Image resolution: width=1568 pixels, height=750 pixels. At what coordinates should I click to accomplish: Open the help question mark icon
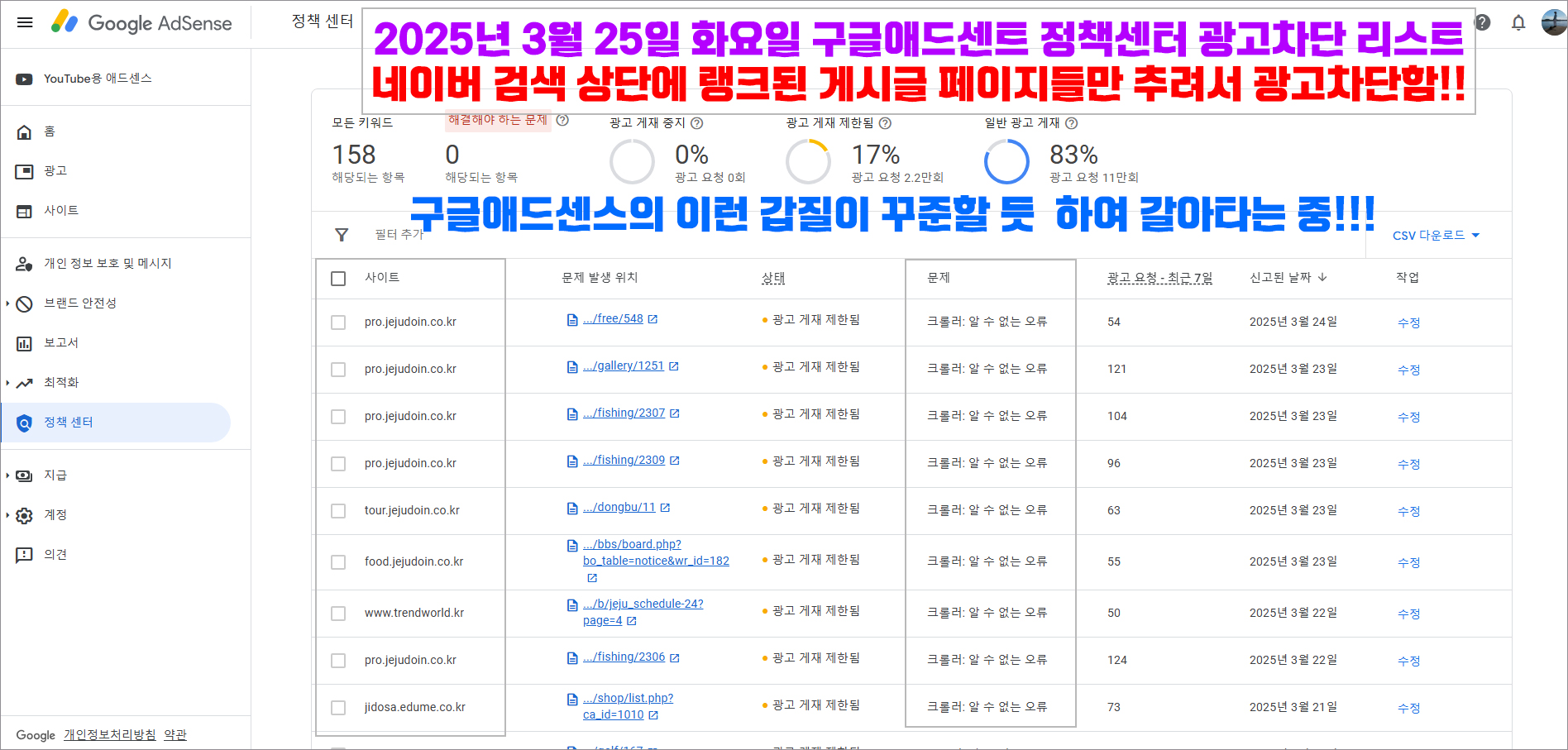click(1483, 22)
